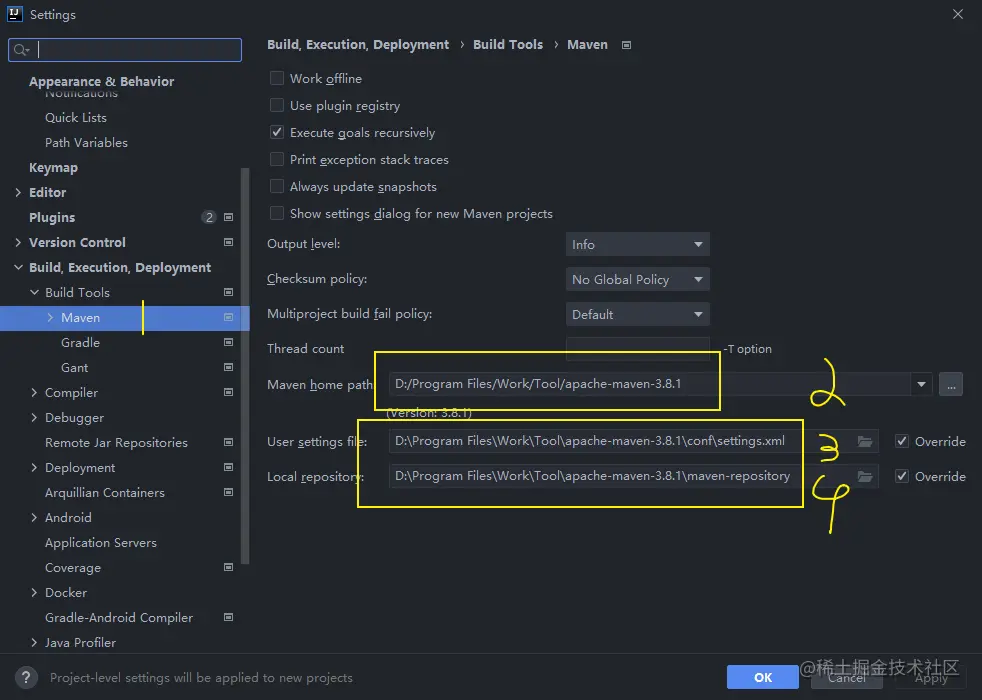
Task: Expand the Android node
Action: 34,518
